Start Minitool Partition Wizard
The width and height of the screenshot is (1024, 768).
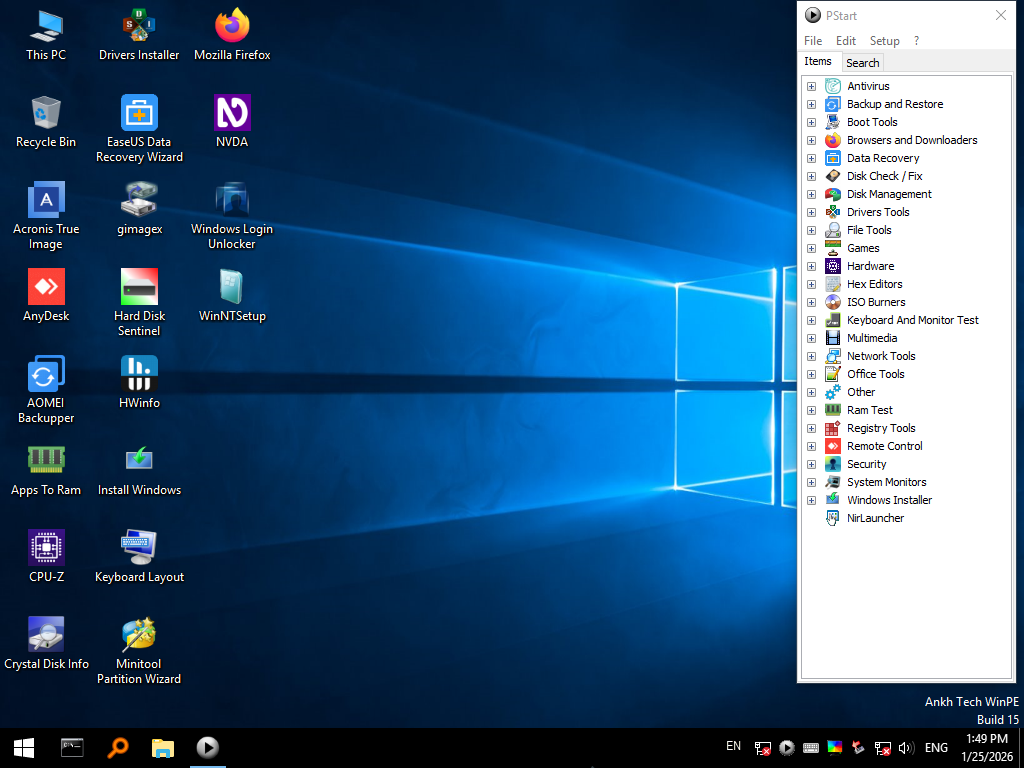pyautogui.click(x=138, y=633)
